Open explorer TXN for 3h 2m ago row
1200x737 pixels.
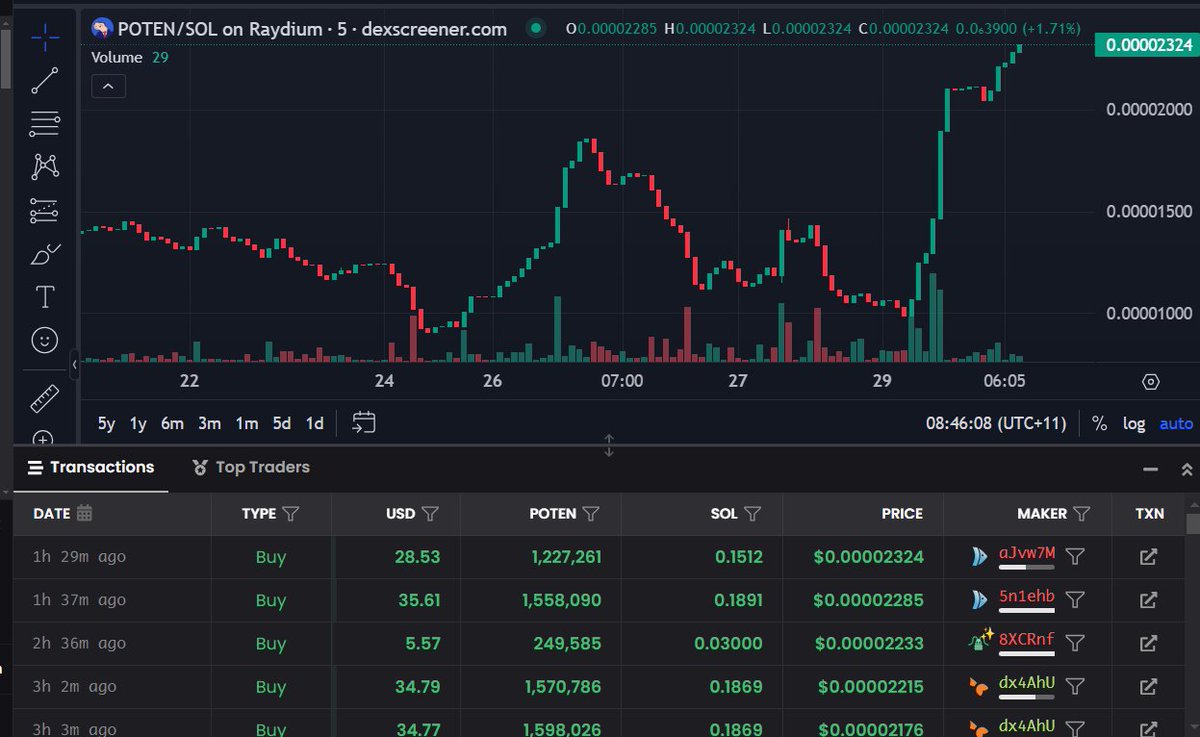click(x=1149, y=687)
